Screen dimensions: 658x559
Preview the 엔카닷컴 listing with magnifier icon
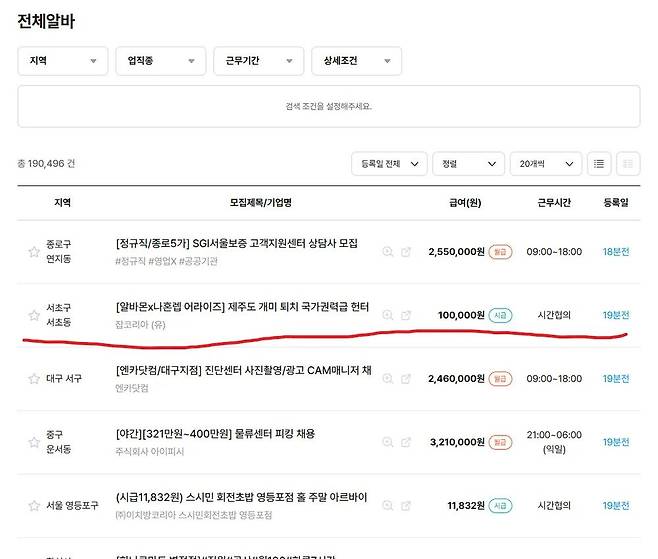click(388, 379)
